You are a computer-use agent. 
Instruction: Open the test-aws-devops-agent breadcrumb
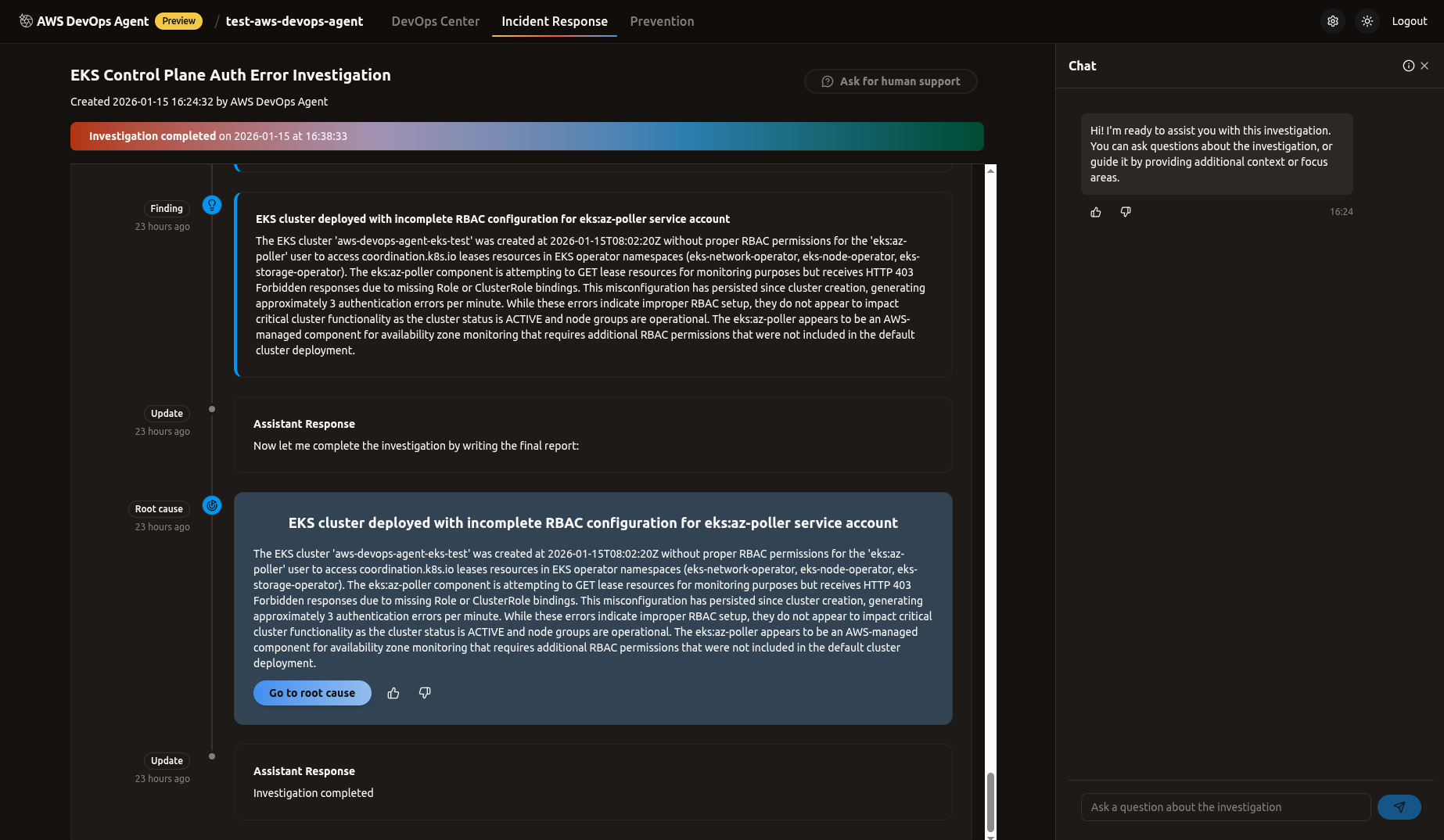point(294,21)
